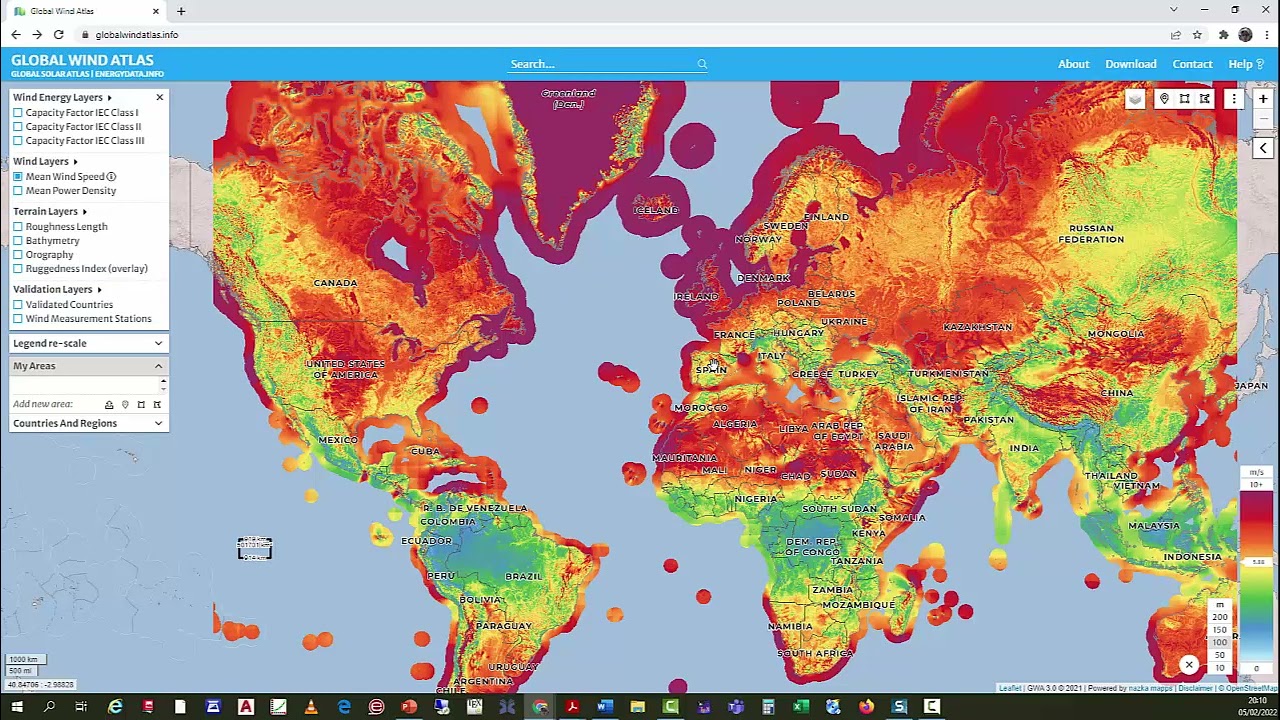Open VLC from the taskbar

point(311,707)
